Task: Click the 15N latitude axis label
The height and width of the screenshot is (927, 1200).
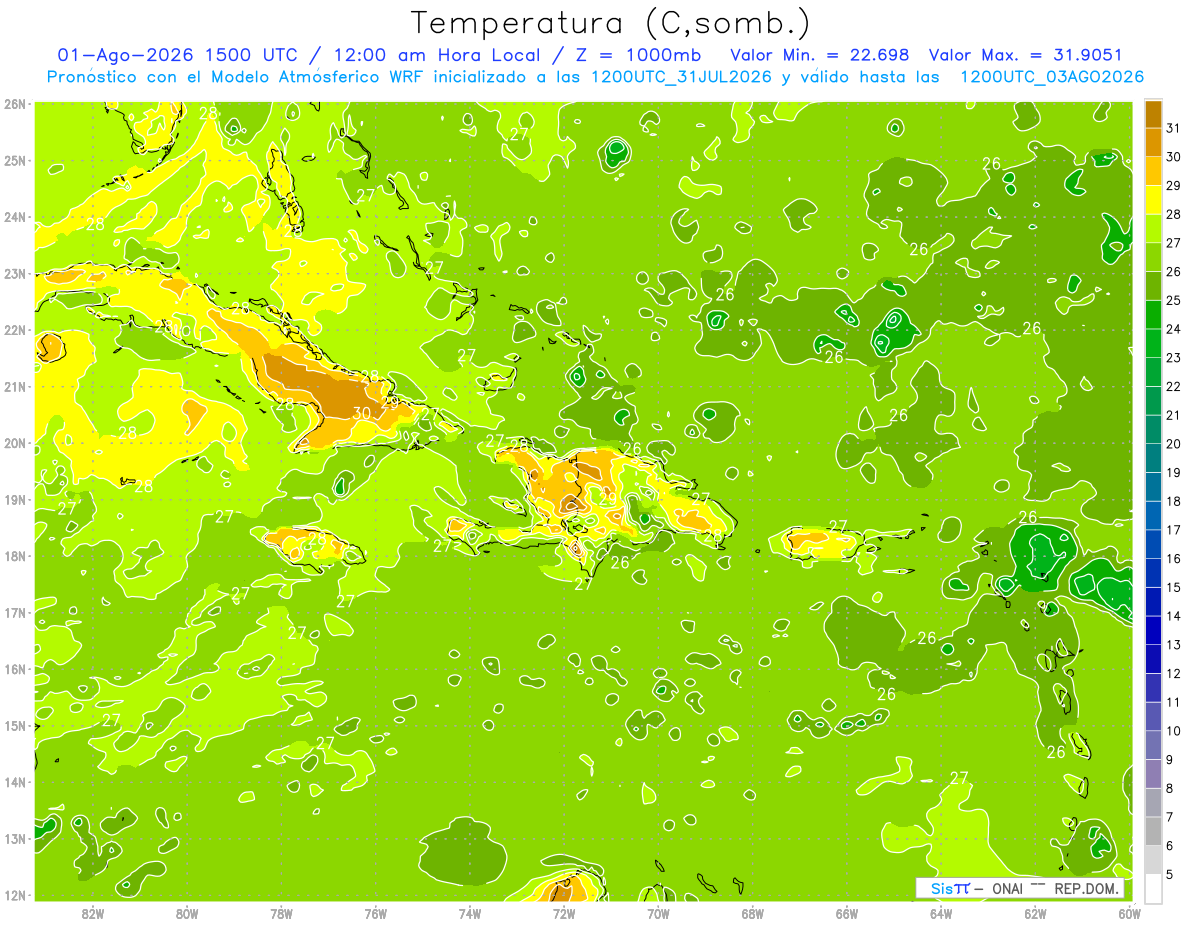Action: click(15, 725)
